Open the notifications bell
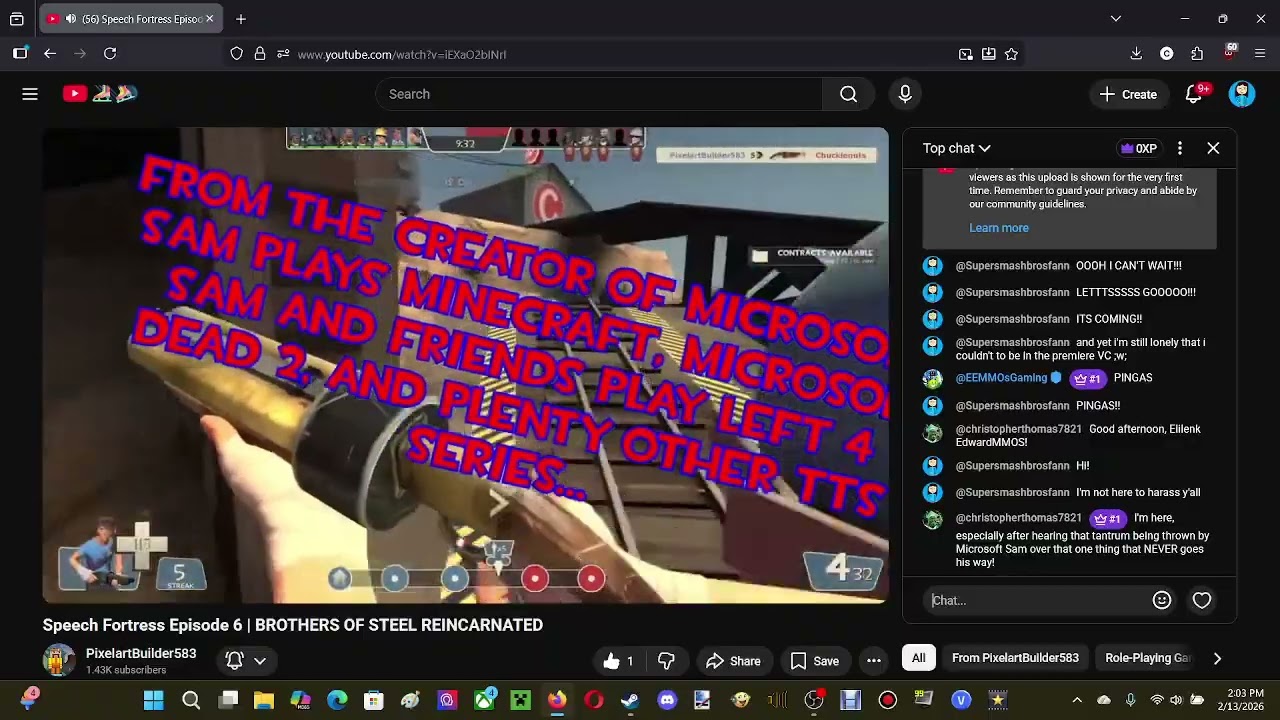 (x=1194, y=94)
